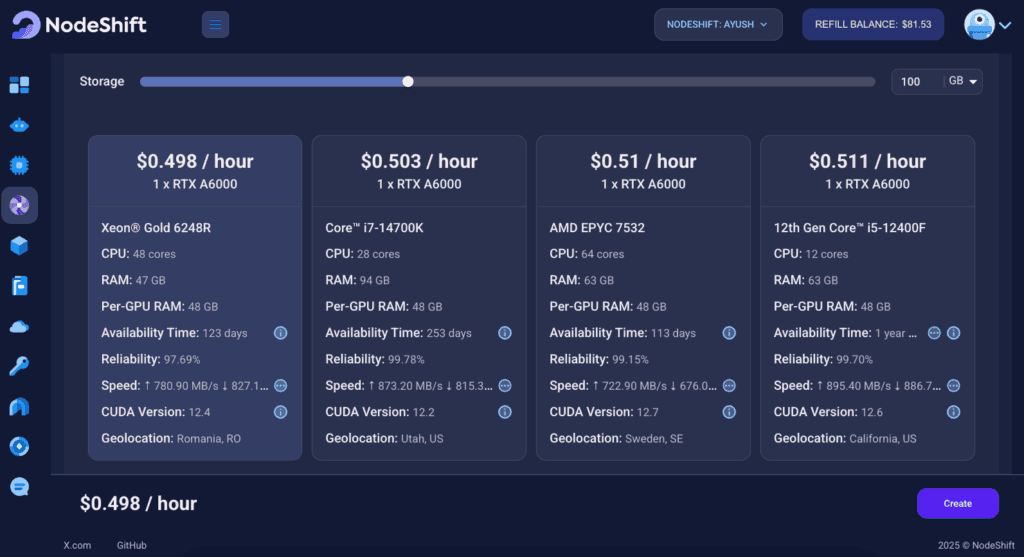Click the cloud icon in sidebar
The height and width of the screenshot is (557, 1024).
[x=19, y=326]
